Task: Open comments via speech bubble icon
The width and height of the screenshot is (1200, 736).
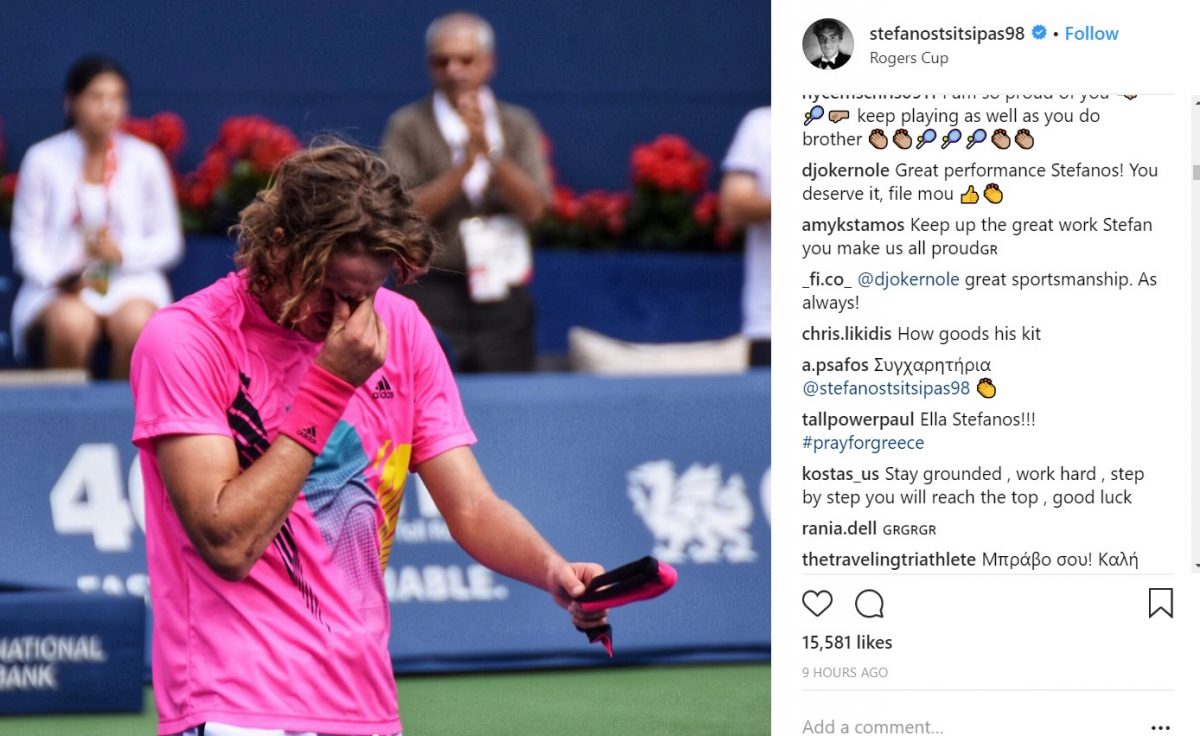Action: [870, 603]
